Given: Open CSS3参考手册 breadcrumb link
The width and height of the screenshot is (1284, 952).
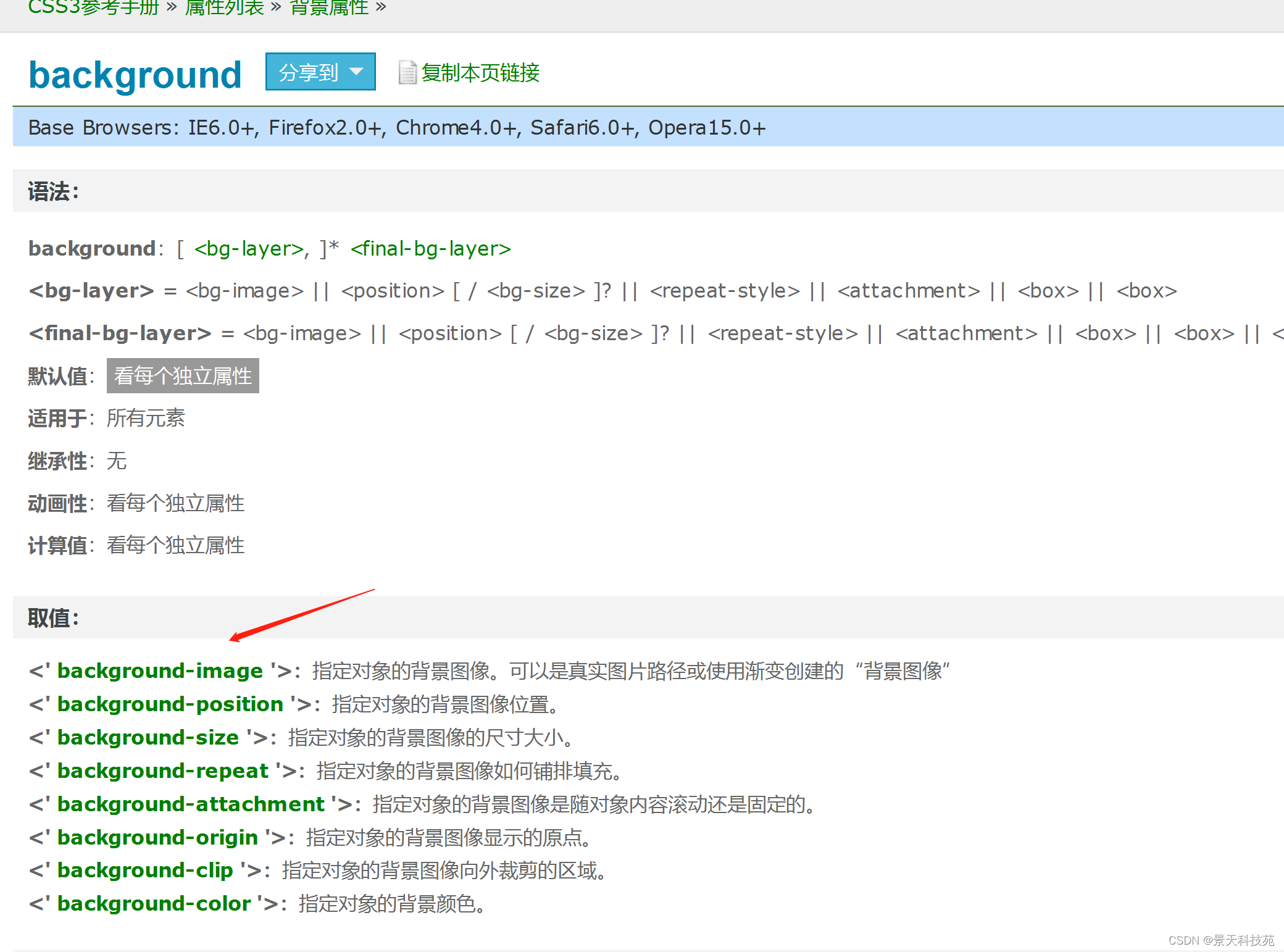Looking at the screenshot, I should (93, 7).
